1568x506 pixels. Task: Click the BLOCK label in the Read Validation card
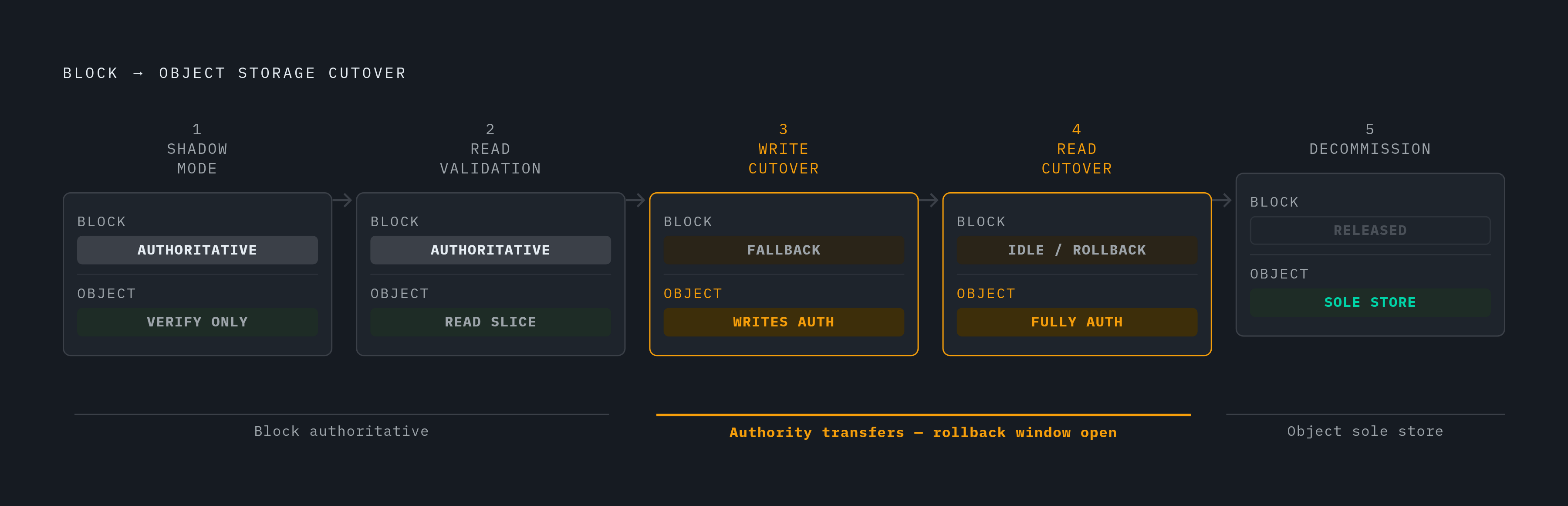tap(395, 222)
